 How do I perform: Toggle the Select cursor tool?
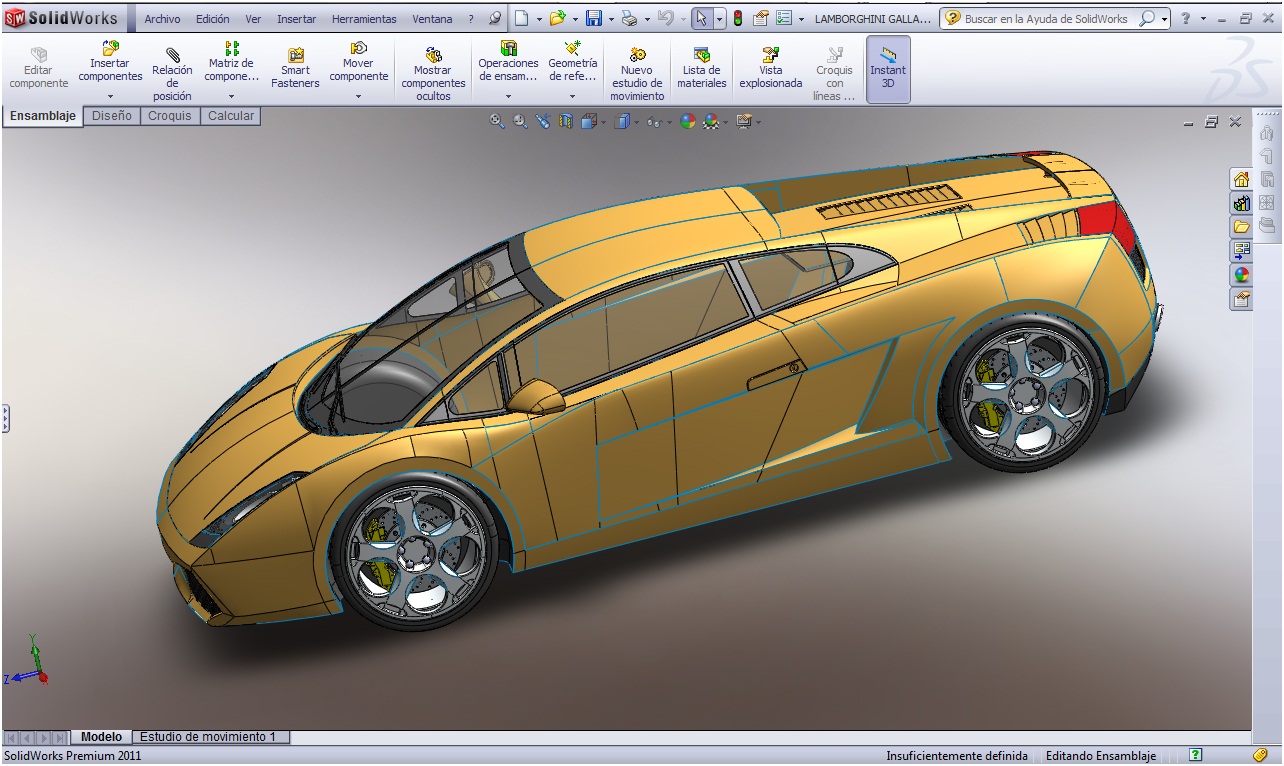[701, 18]
